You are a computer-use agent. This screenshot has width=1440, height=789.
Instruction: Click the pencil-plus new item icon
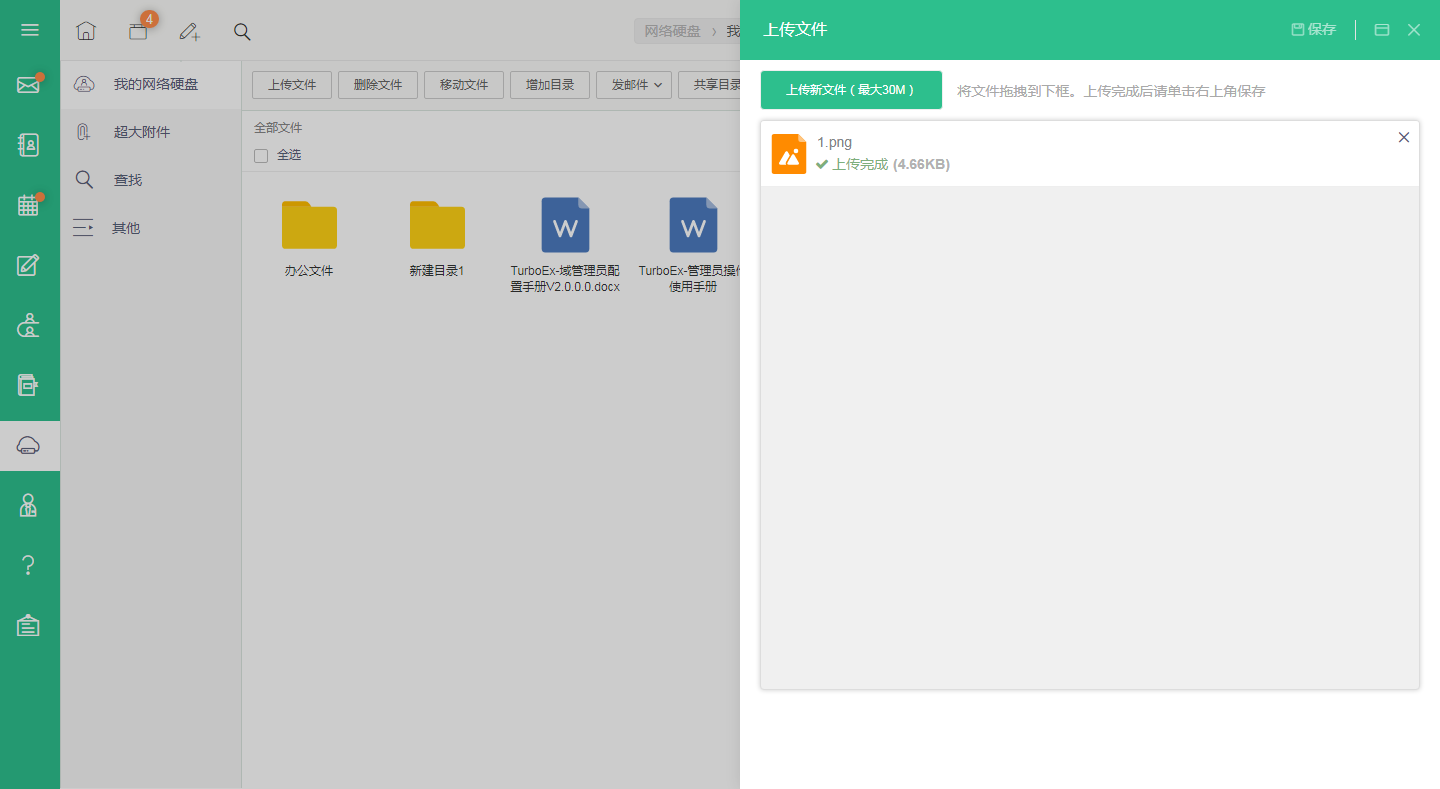tap(190, 31)
